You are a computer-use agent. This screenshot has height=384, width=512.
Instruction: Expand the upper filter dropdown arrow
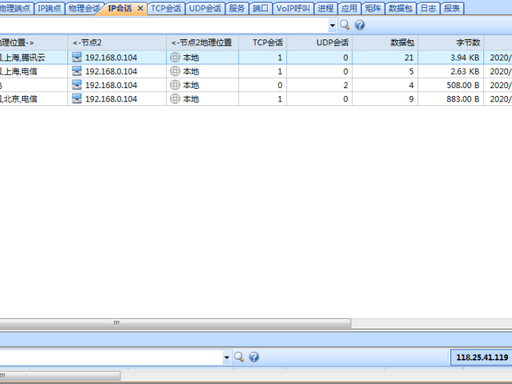332,25
